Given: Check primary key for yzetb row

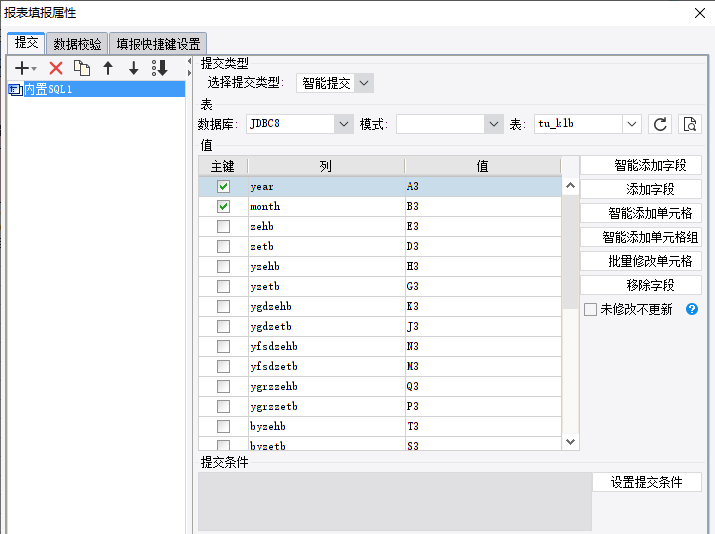Looking at the screenshot, I should [x=223, y=286].
